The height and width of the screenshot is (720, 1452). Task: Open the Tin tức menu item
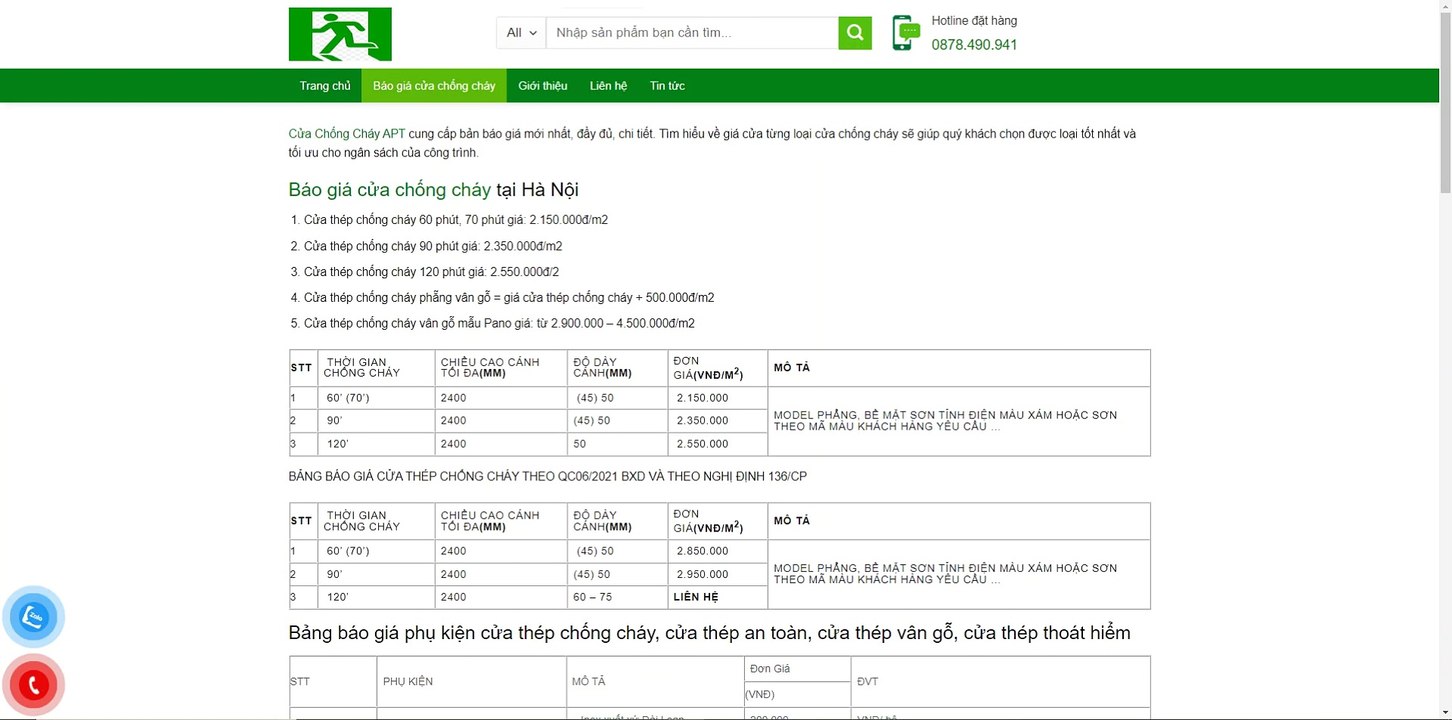click(x=667, y=86)
